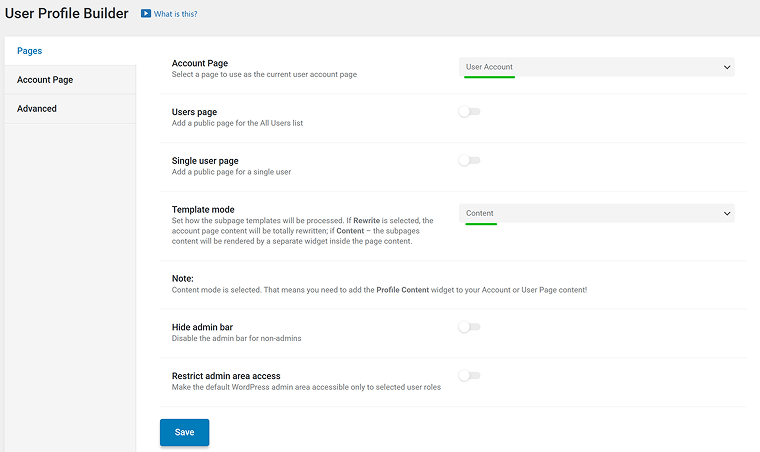Click the blue Save button
This screenshot has height=452, width=760.
185,432
